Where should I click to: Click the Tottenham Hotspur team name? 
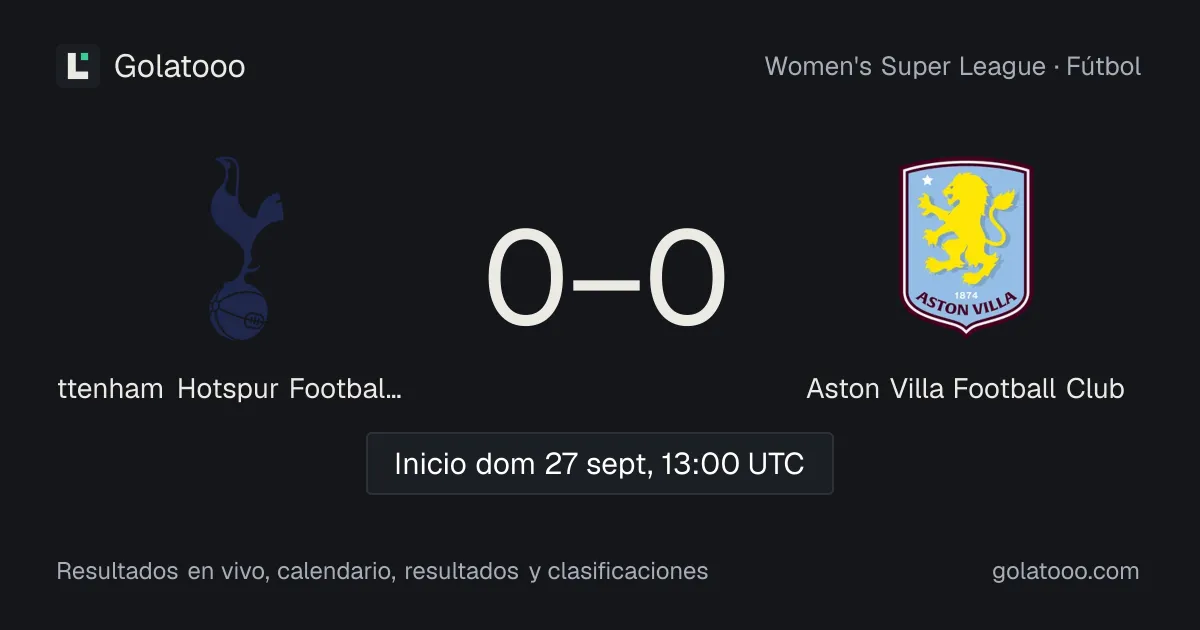click(x=230, y=388)
